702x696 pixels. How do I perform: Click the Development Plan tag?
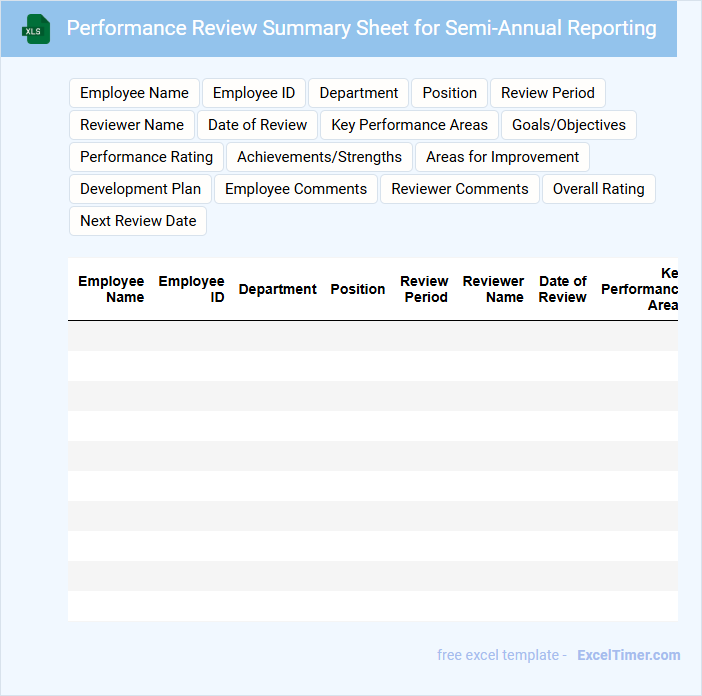[x=140, y=189]
